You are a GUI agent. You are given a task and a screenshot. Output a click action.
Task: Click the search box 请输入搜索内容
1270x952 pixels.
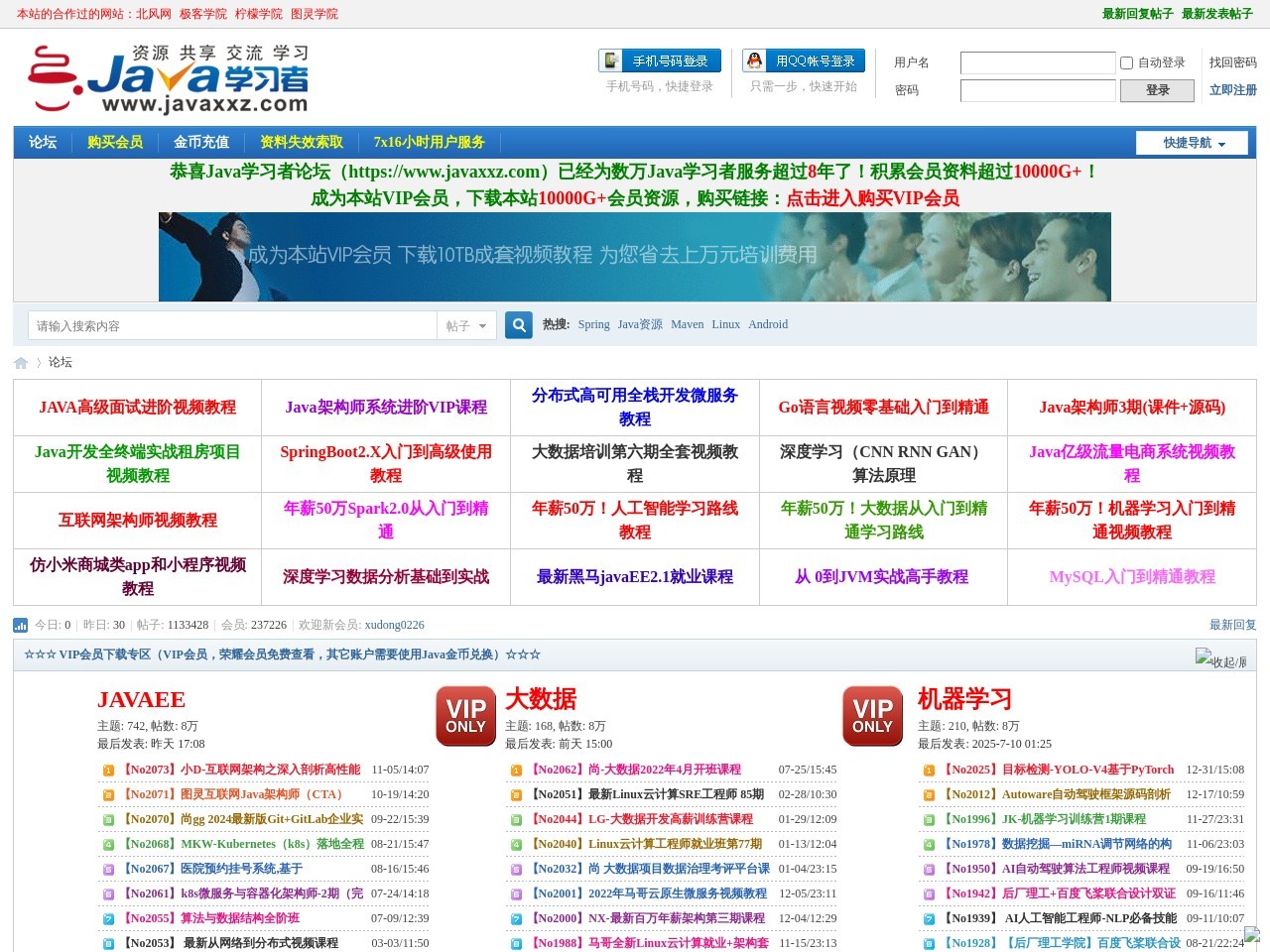click(x=233, y=325)
